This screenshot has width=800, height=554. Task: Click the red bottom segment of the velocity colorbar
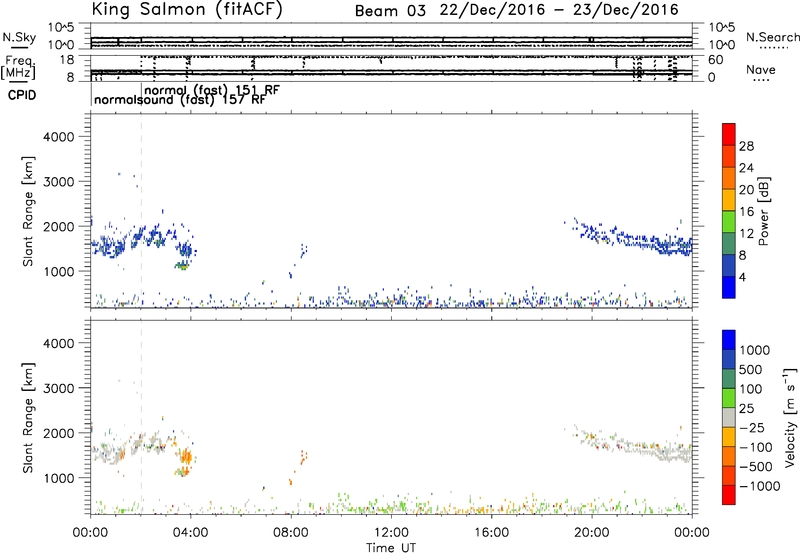click(x=729, y=495)
